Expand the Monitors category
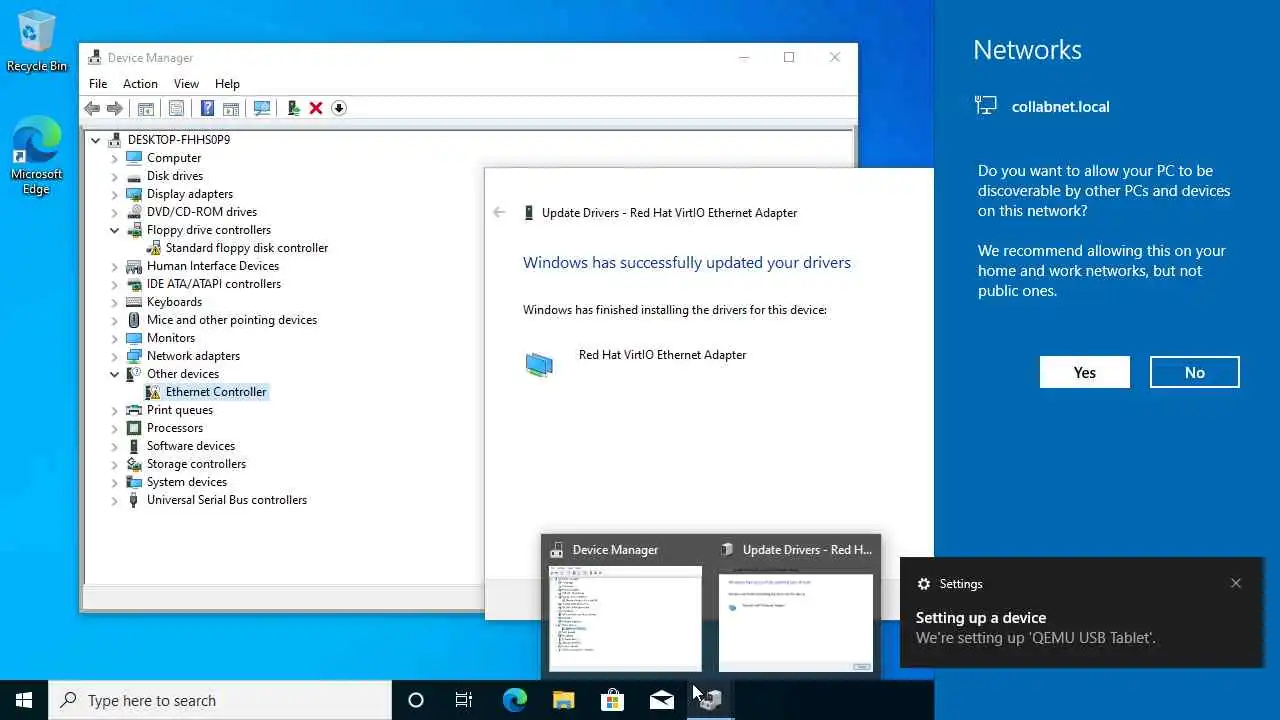 [115, 338]
